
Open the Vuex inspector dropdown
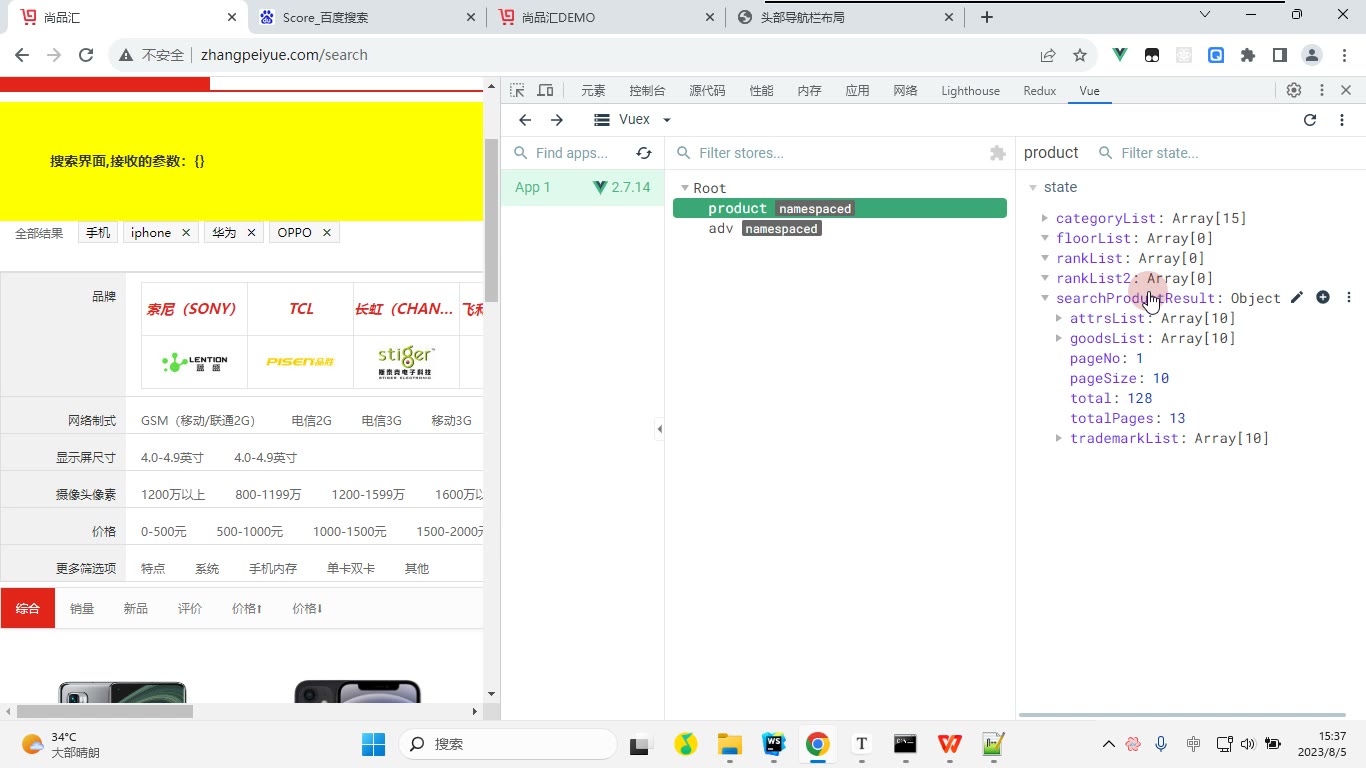[632, 120]
